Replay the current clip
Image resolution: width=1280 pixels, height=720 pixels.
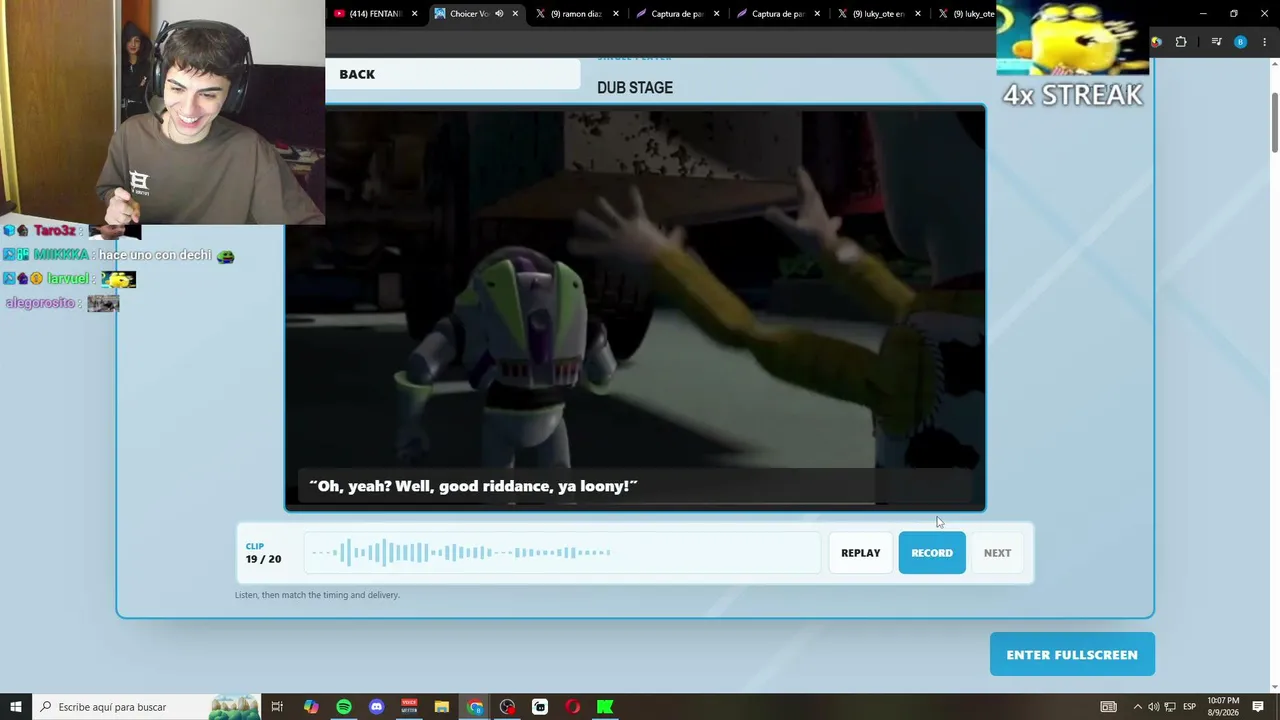click(860, 553)
